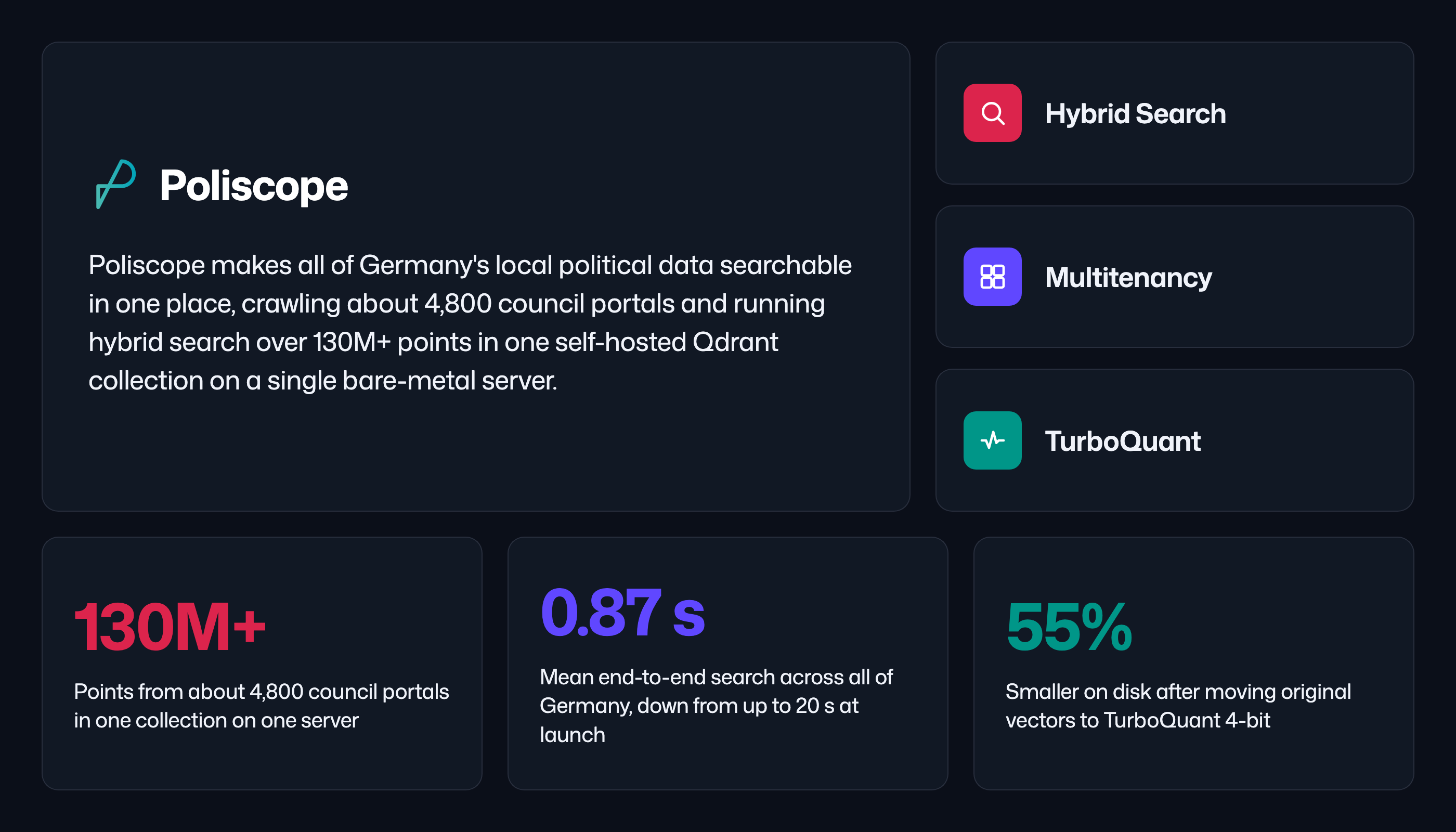Click the mean end-to-end search caption

(x=716, y=706)
